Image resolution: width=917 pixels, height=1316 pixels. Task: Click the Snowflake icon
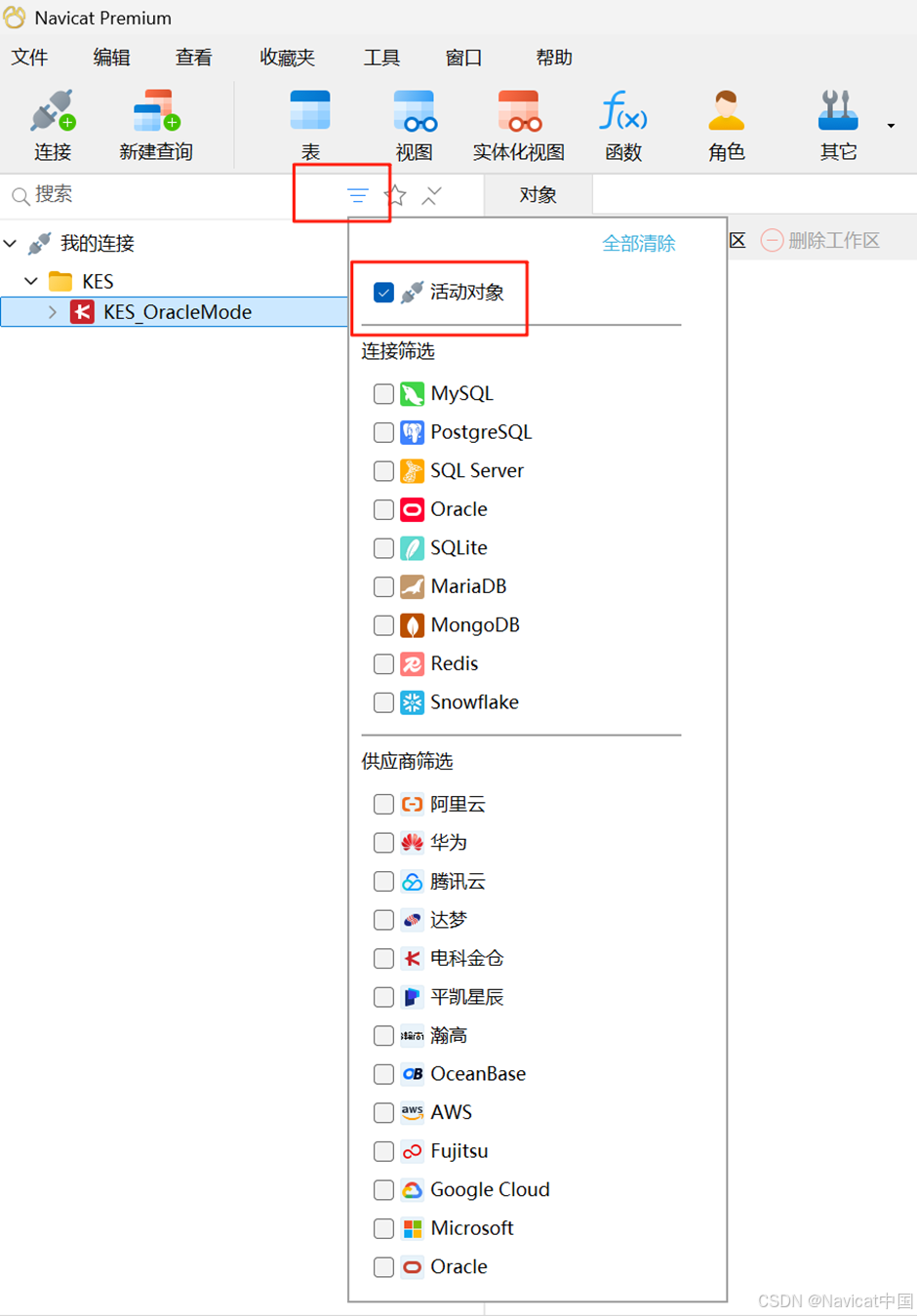pyautogui.click(x=413, y=702)
